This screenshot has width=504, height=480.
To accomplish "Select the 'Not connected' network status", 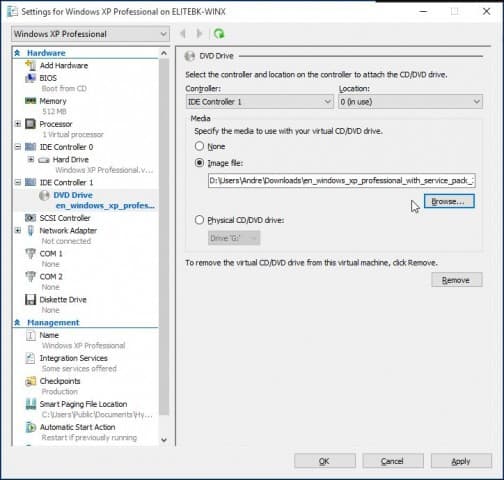I will [x=66, y=241].
